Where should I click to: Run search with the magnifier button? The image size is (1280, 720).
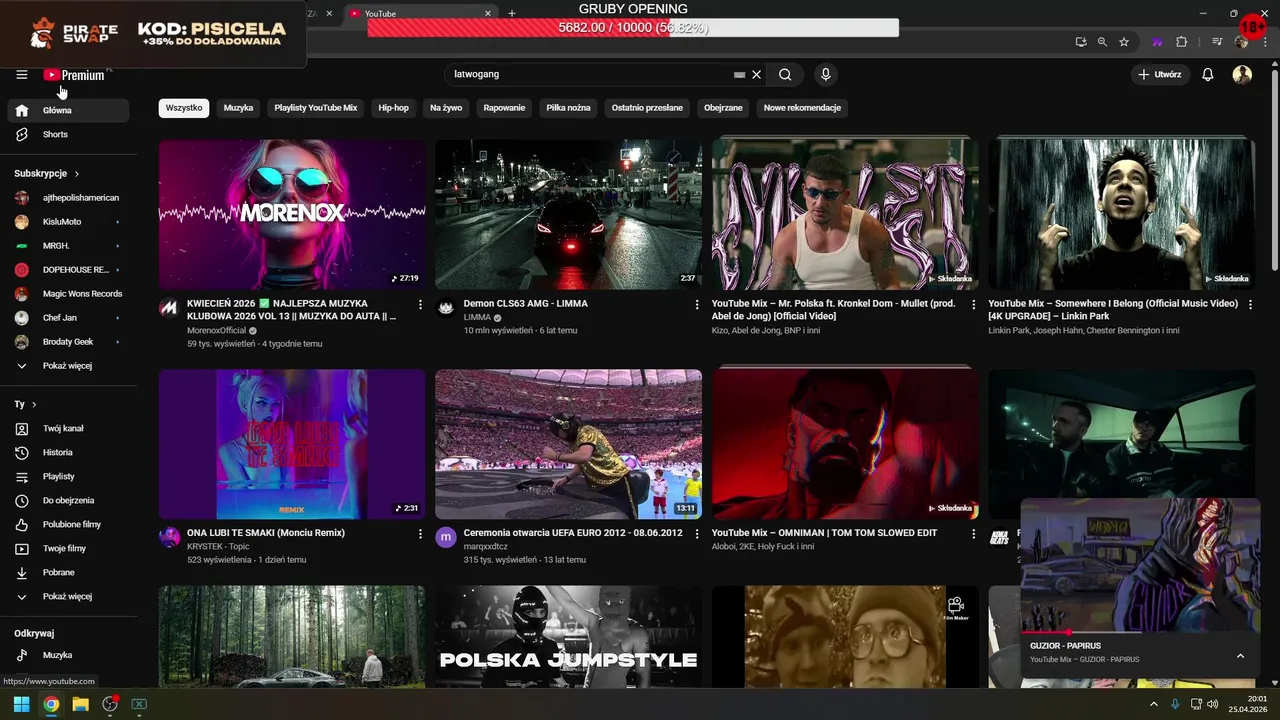(x=785, y=74)
